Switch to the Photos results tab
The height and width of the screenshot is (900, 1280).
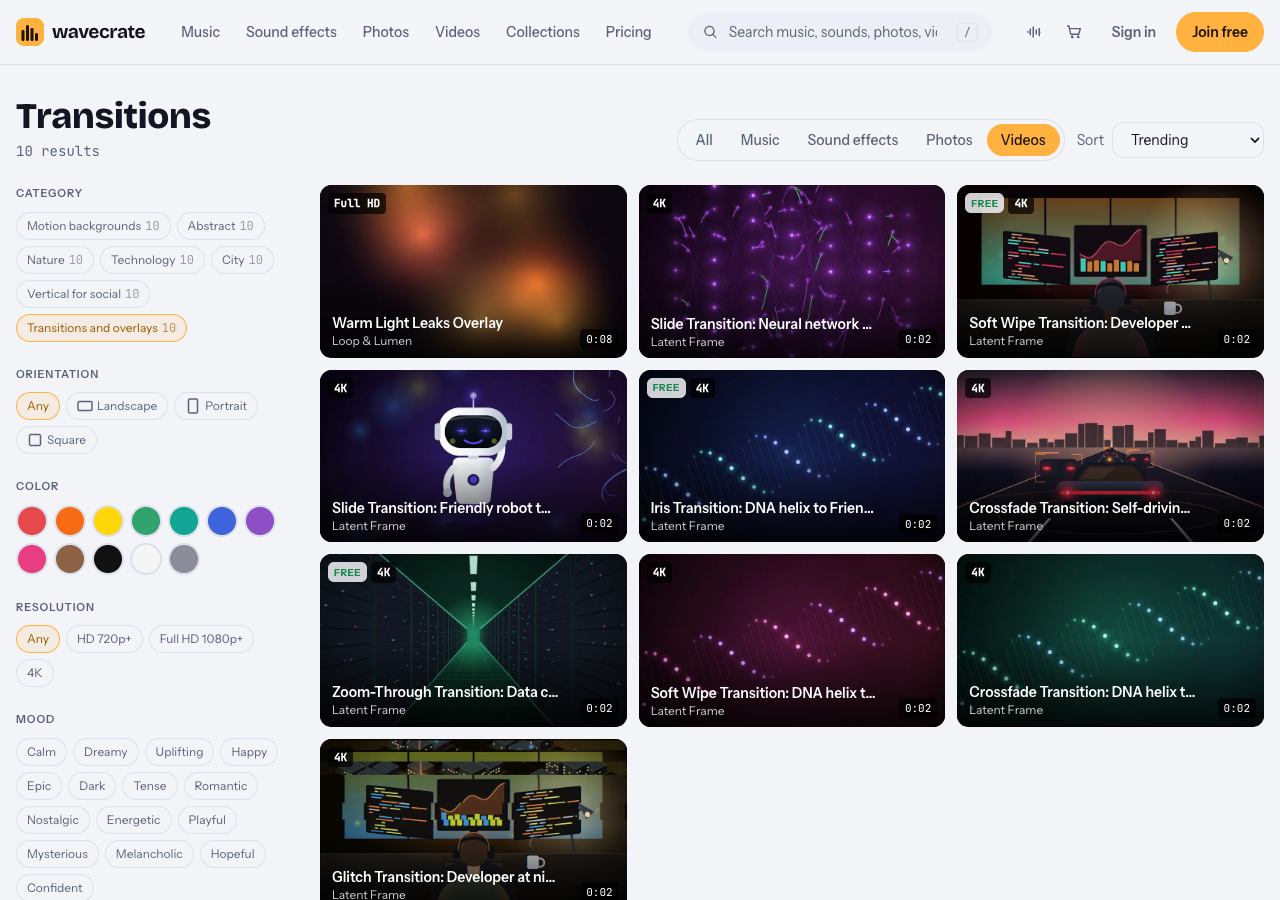pyautogui.click(x=949, y=140)
